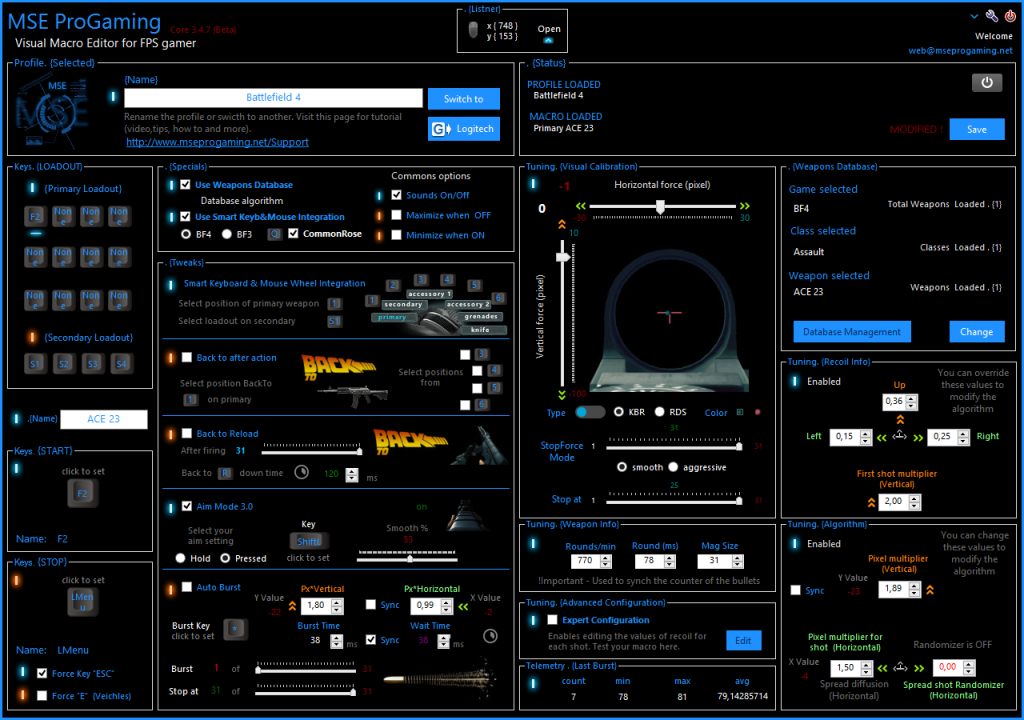Click the pink dot Color swatch
Screen dimensions: 1024x720
(x=758, y=412)
